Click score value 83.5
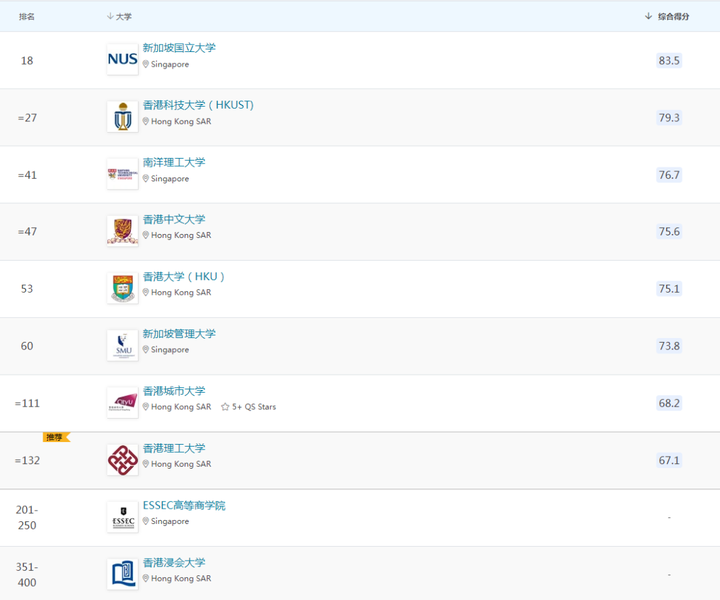The width and height of the screenshot is (720, 600). [669, 61]
